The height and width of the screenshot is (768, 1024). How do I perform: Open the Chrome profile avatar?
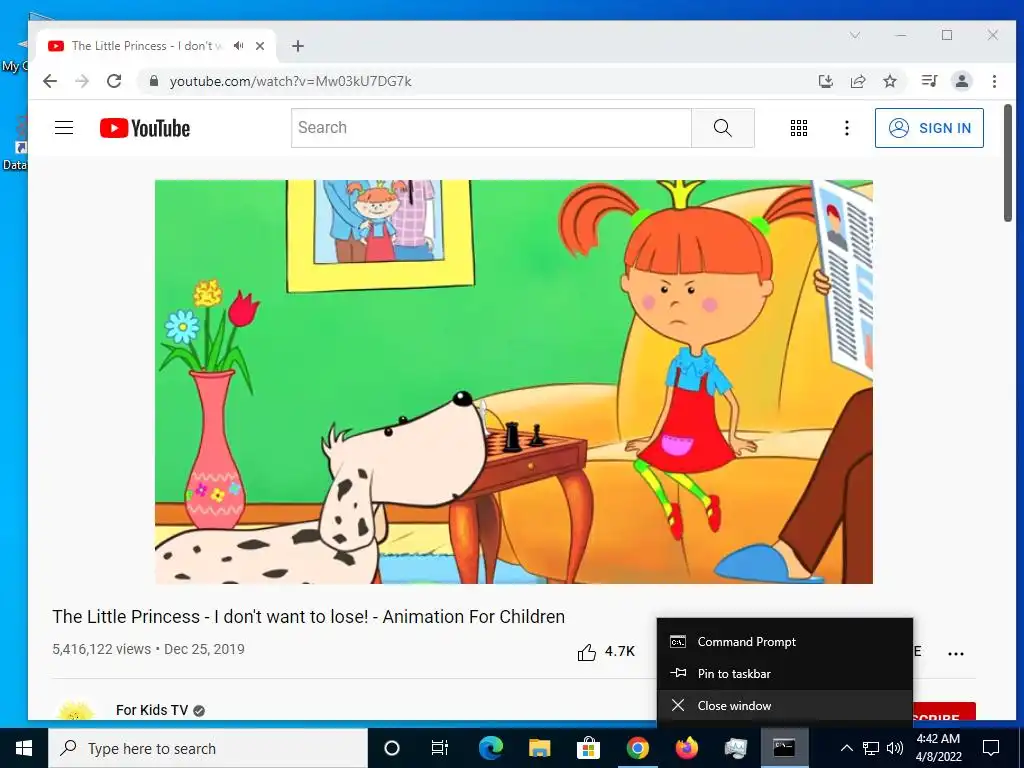(962, 81)
